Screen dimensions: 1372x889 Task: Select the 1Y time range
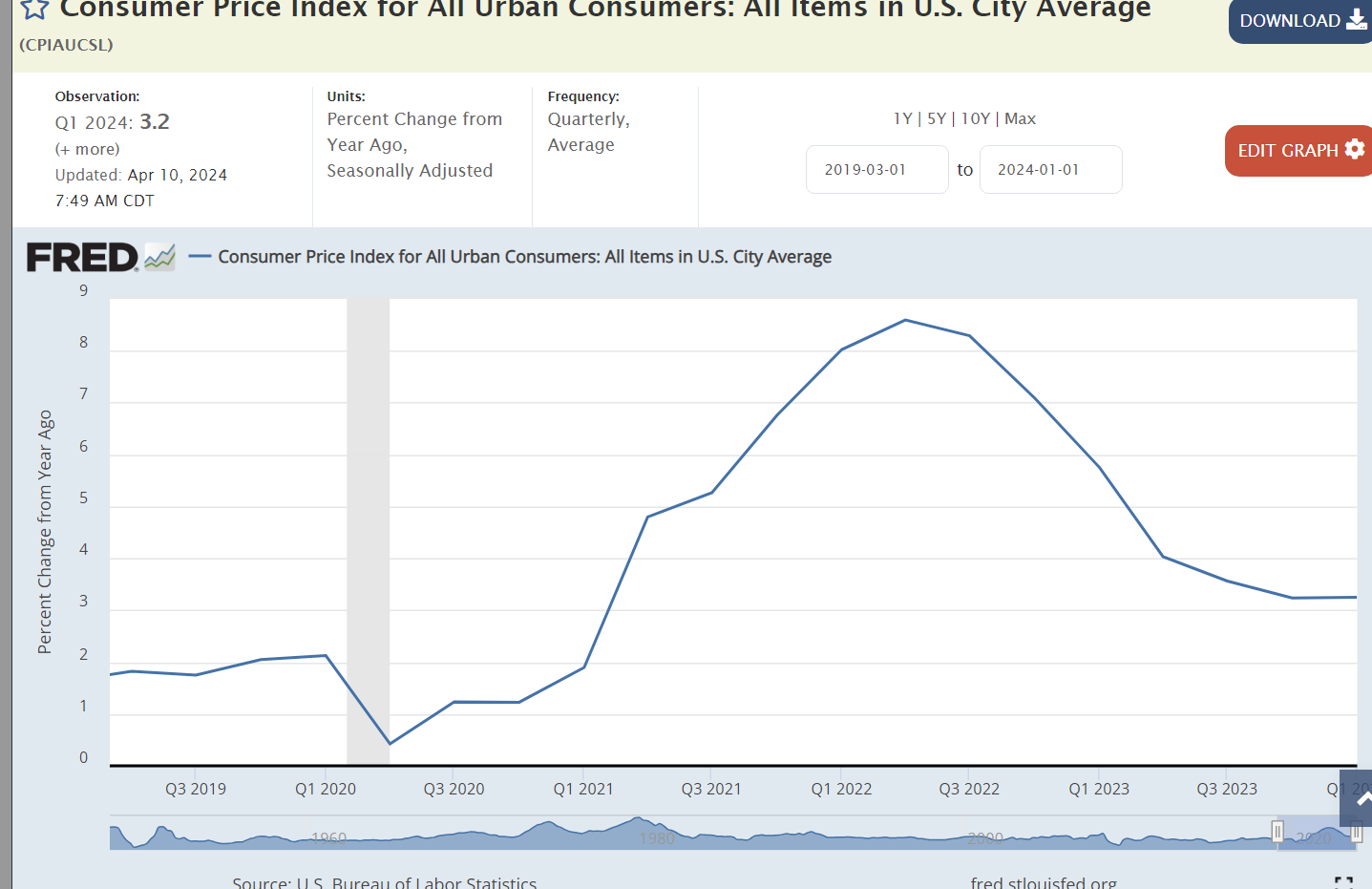pos(902,118)
